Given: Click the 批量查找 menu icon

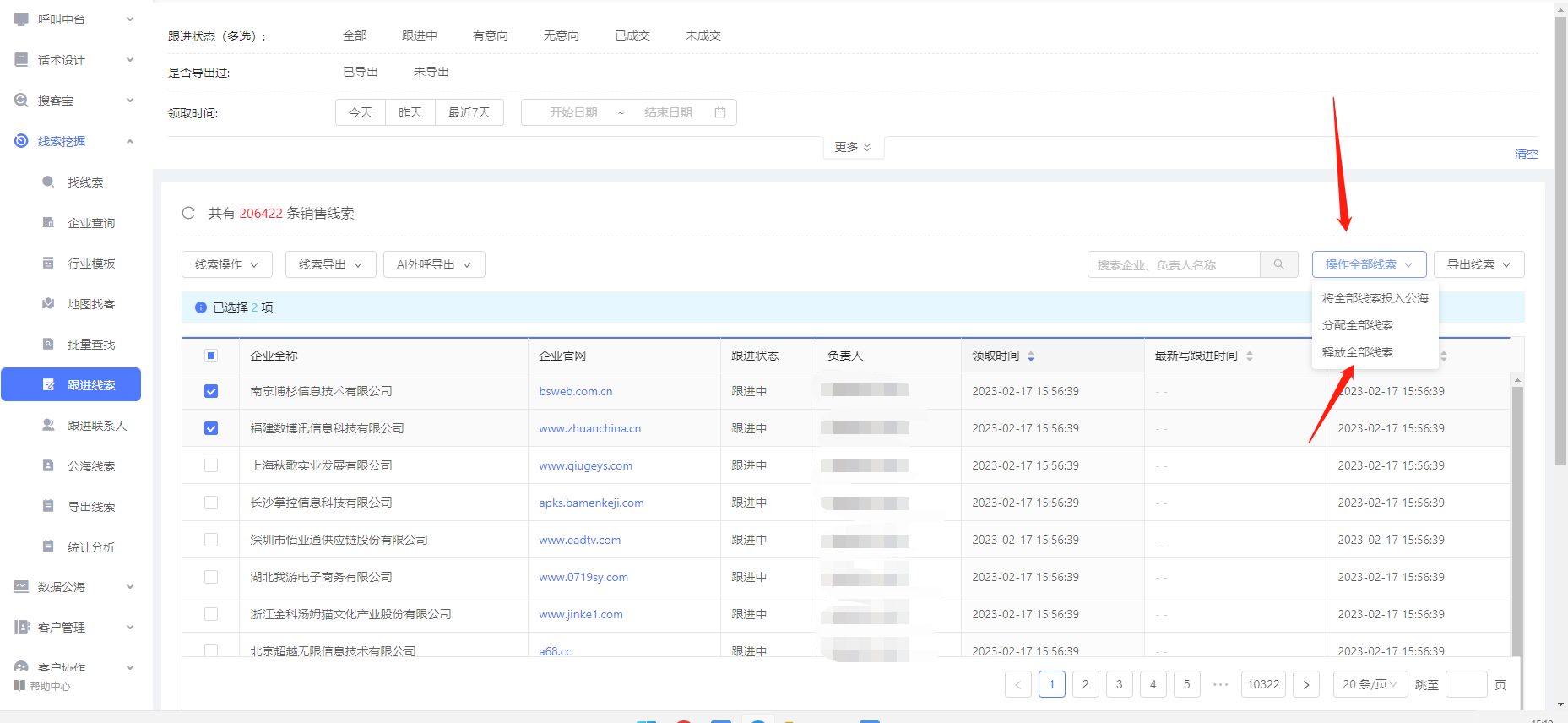Looking at the screenshot, I should tap(48, 344).
